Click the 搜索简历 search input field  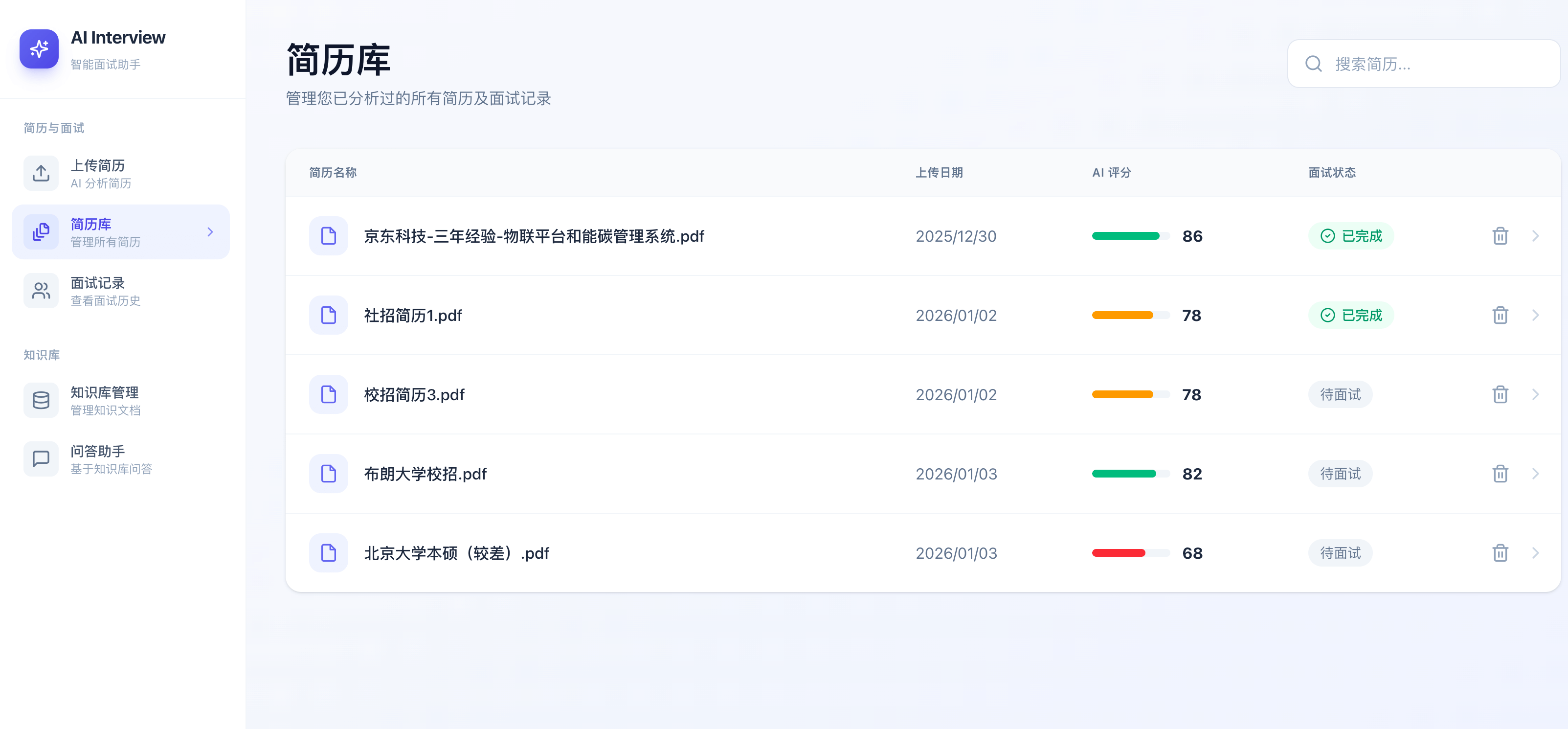tap(1424, 63)
